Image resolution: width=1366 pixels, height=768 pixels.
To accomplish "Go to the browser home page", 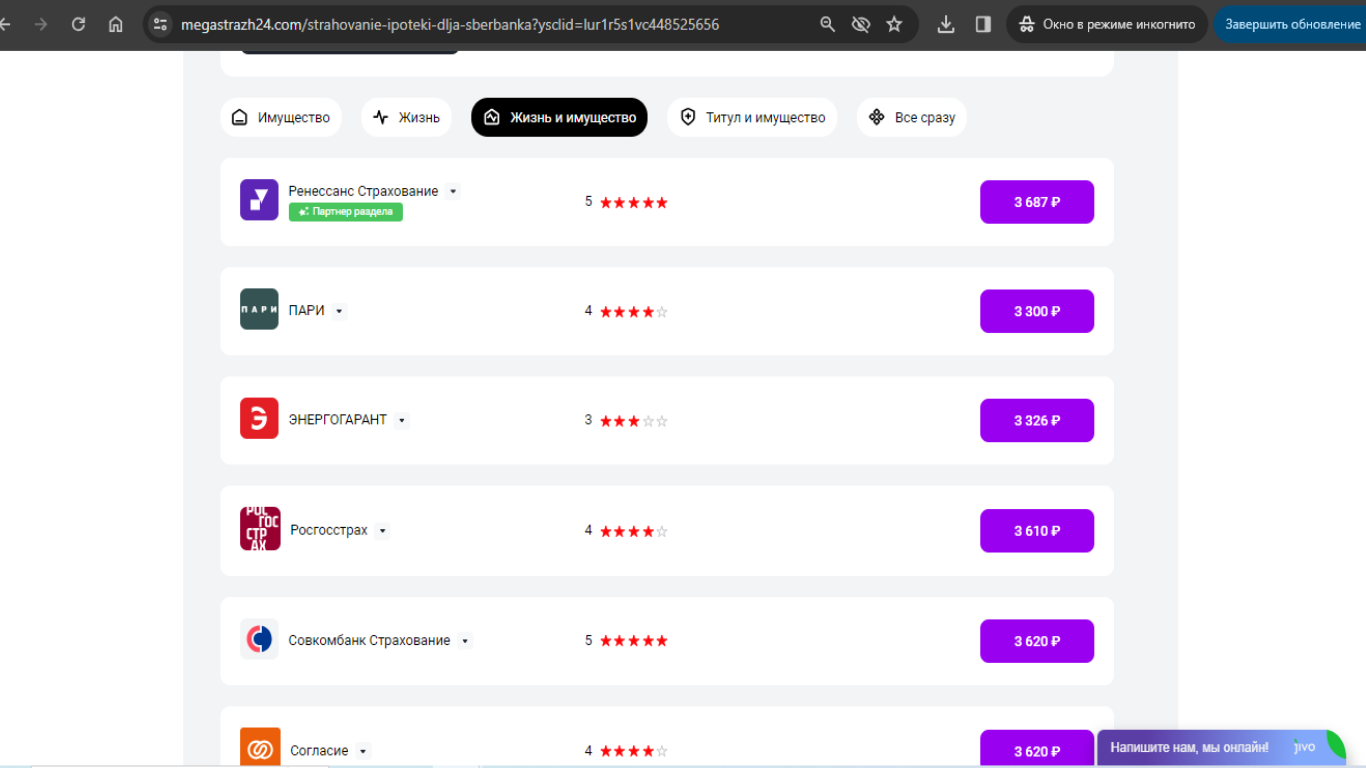I will coord(116,24).
